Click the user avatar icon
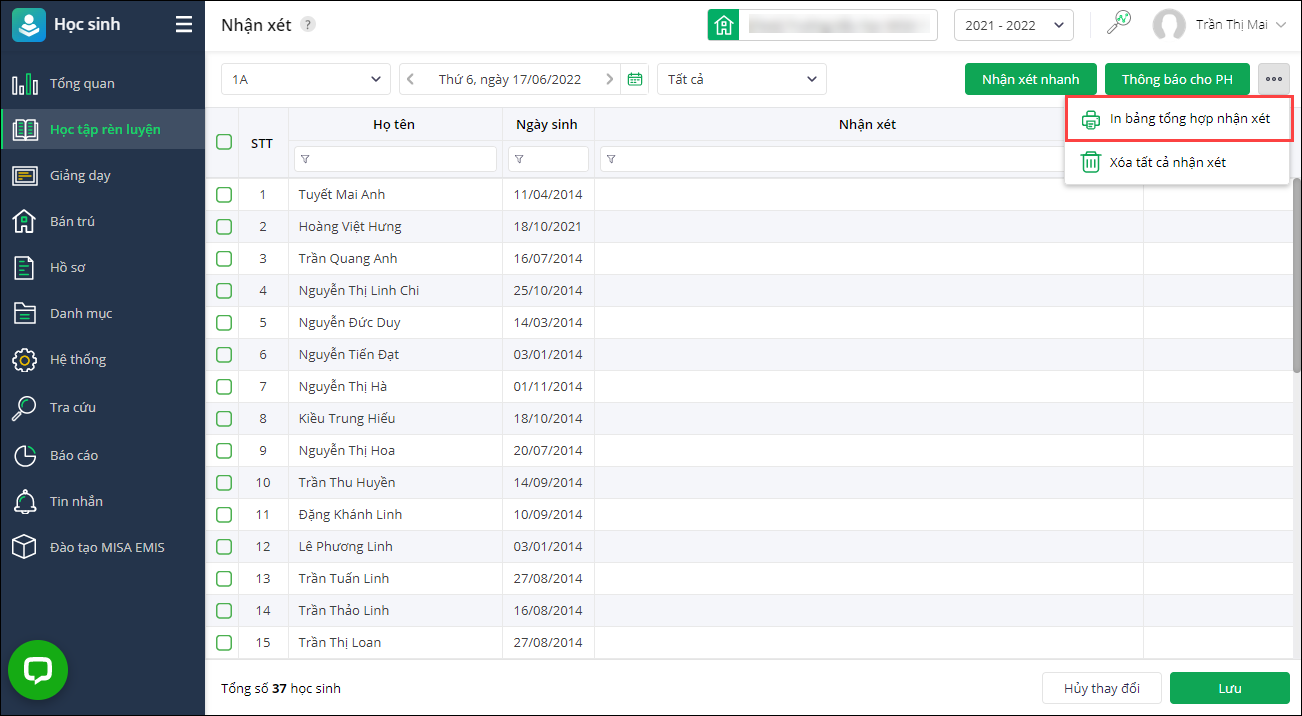This screenshot has height=716, width=1302. click(1169, 25)
